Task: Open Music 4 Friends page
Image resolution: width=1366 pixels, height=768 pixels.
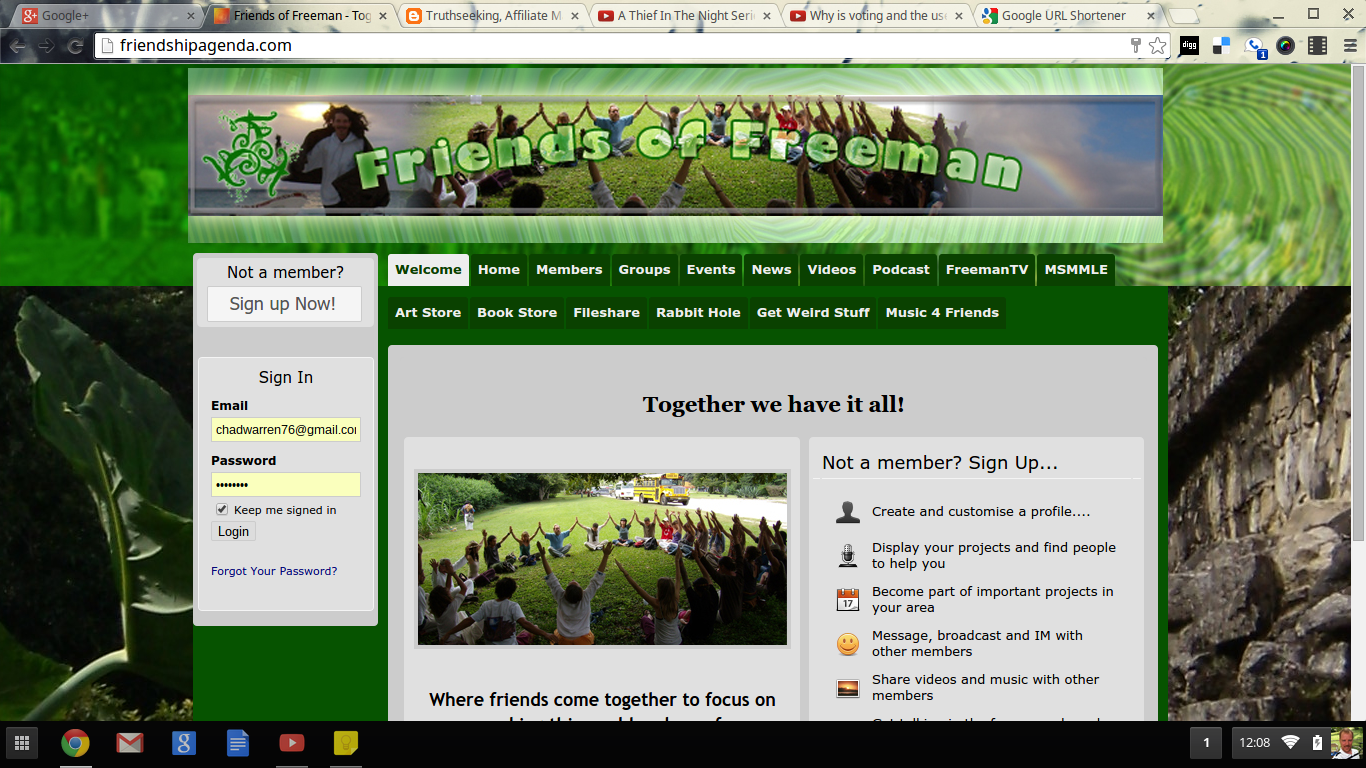Action: coord(942,312)
